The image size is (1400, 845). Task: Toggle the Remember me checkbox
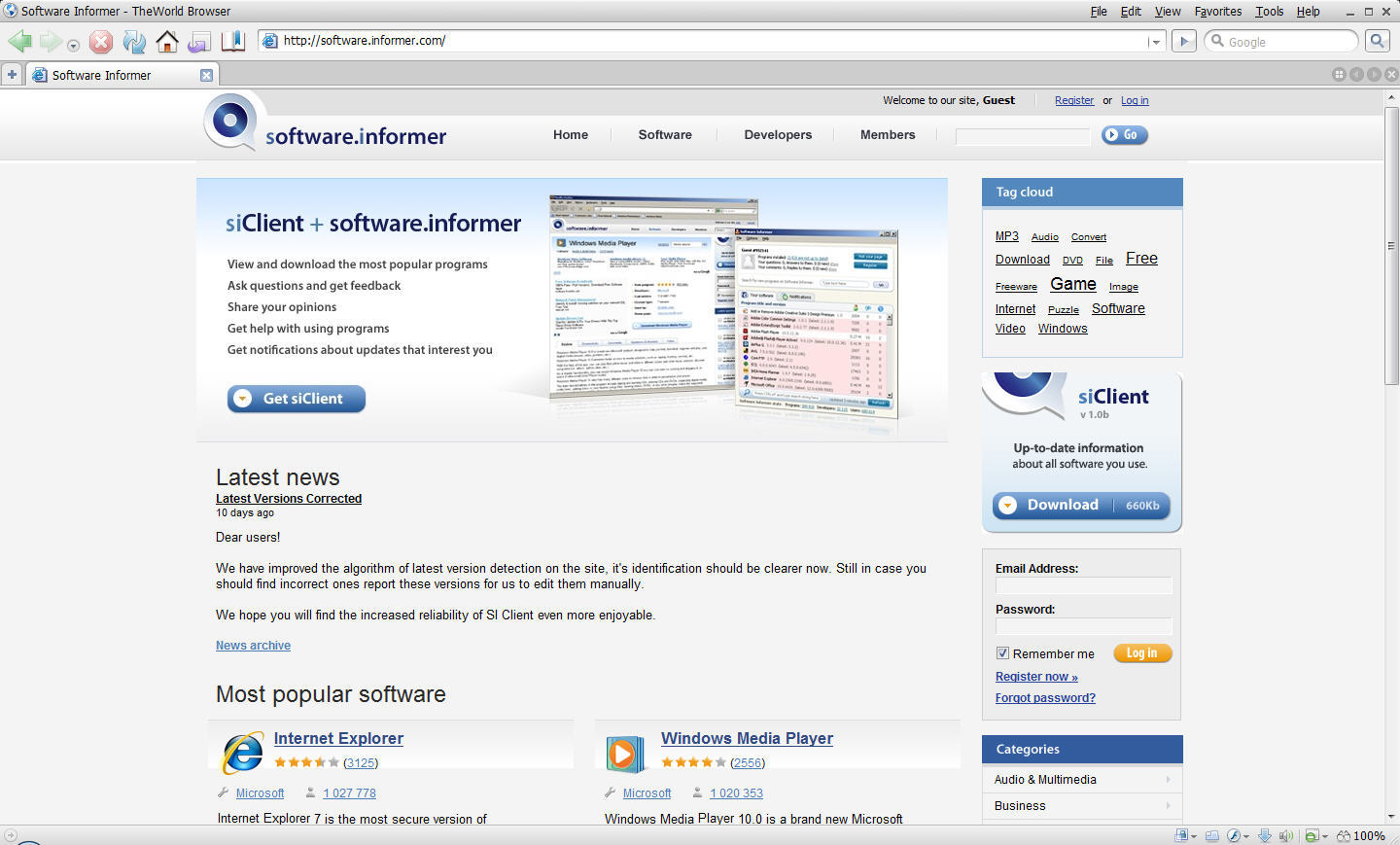(x=1002, y=653)
